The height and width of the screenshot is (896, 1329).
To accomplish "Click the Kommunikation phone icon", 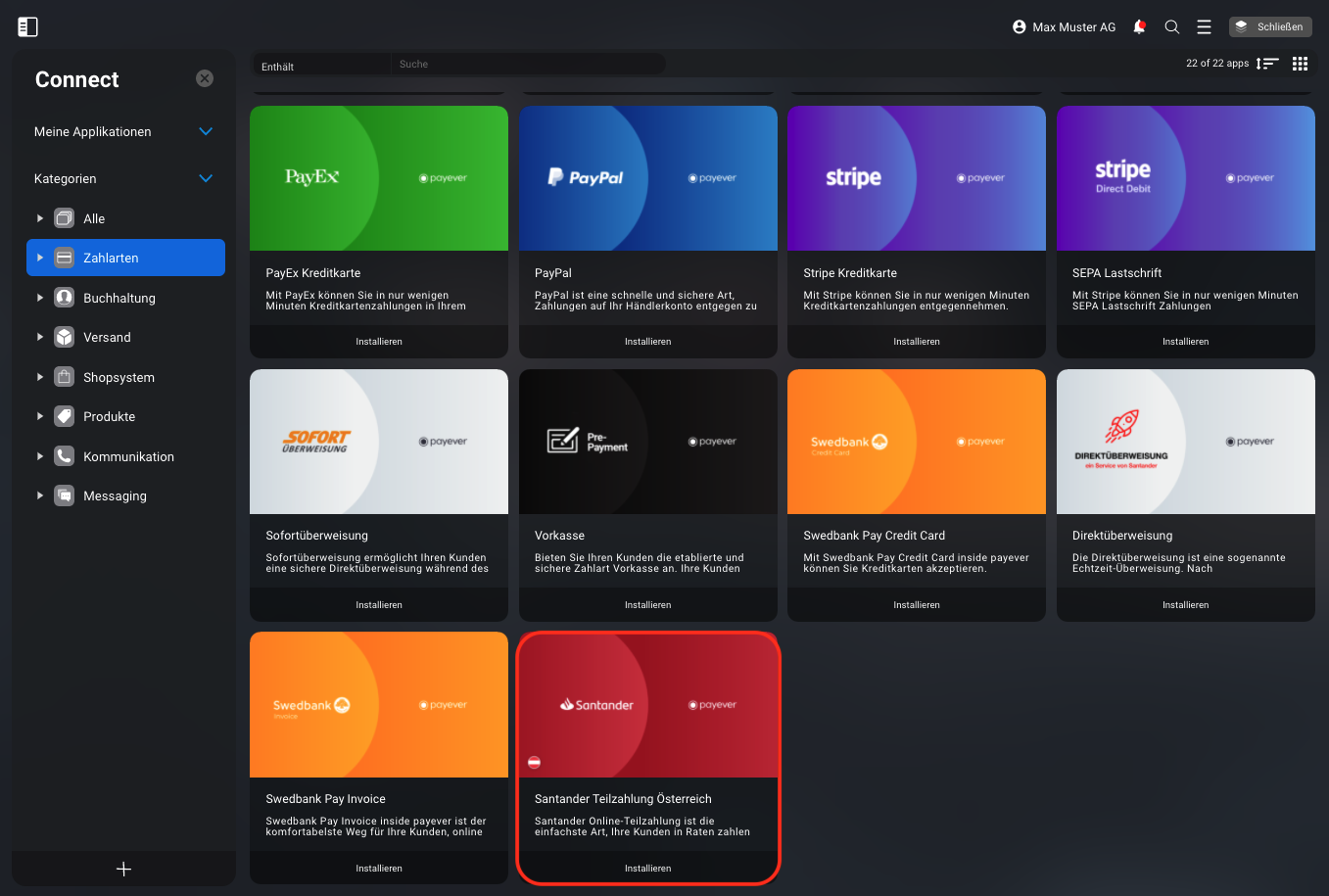I will [65, 456].
